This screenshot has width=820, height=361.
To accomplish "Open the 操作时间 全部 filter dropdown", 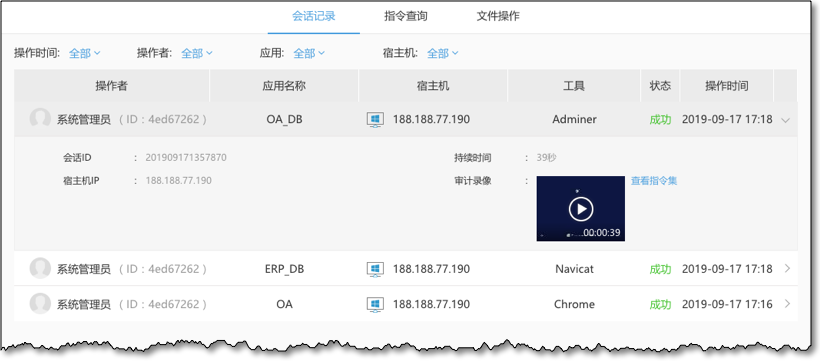I will point(85,53).
